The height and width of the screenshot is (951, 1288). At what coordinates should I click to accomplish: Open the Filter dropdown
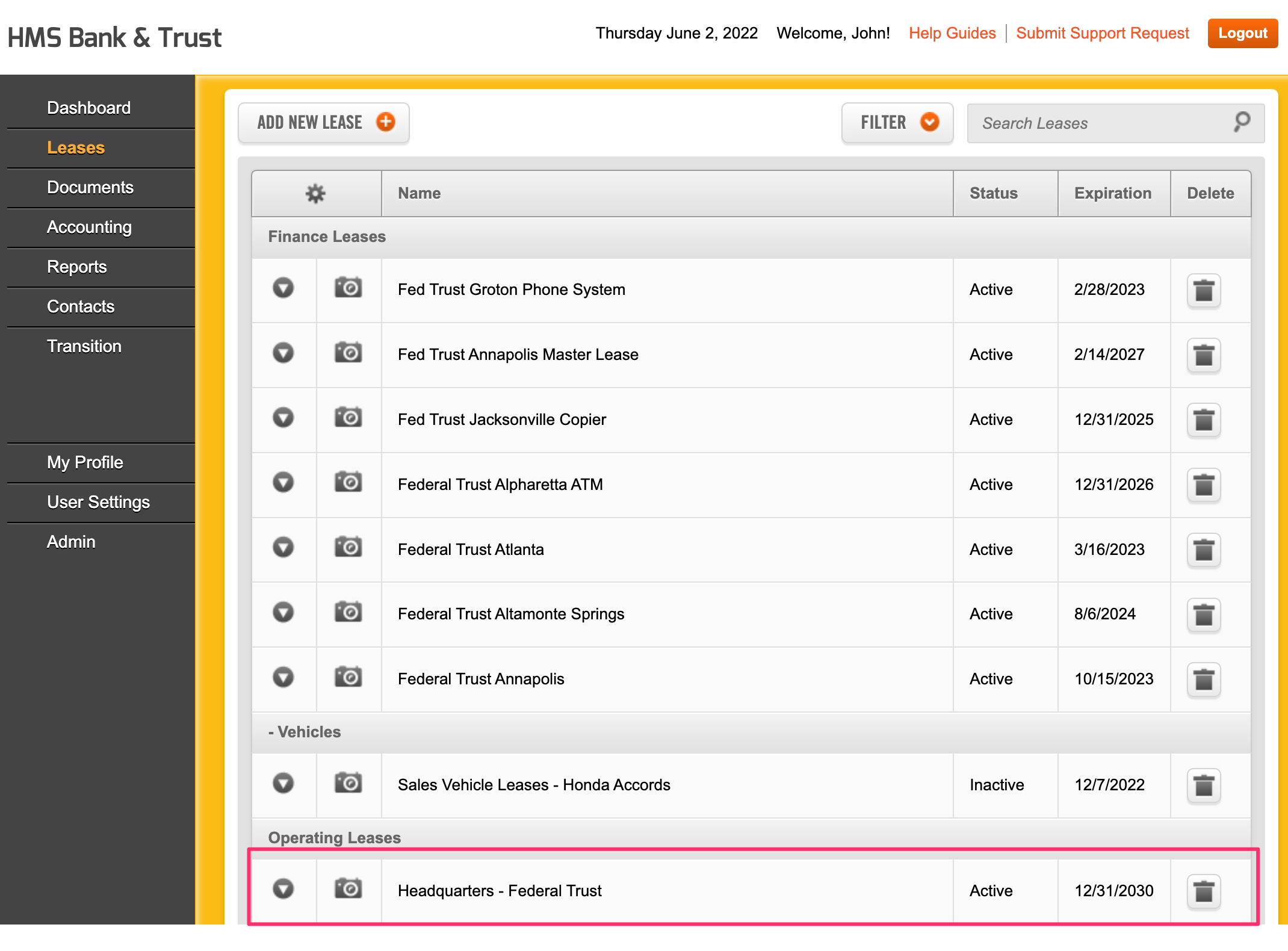[897, 123]
